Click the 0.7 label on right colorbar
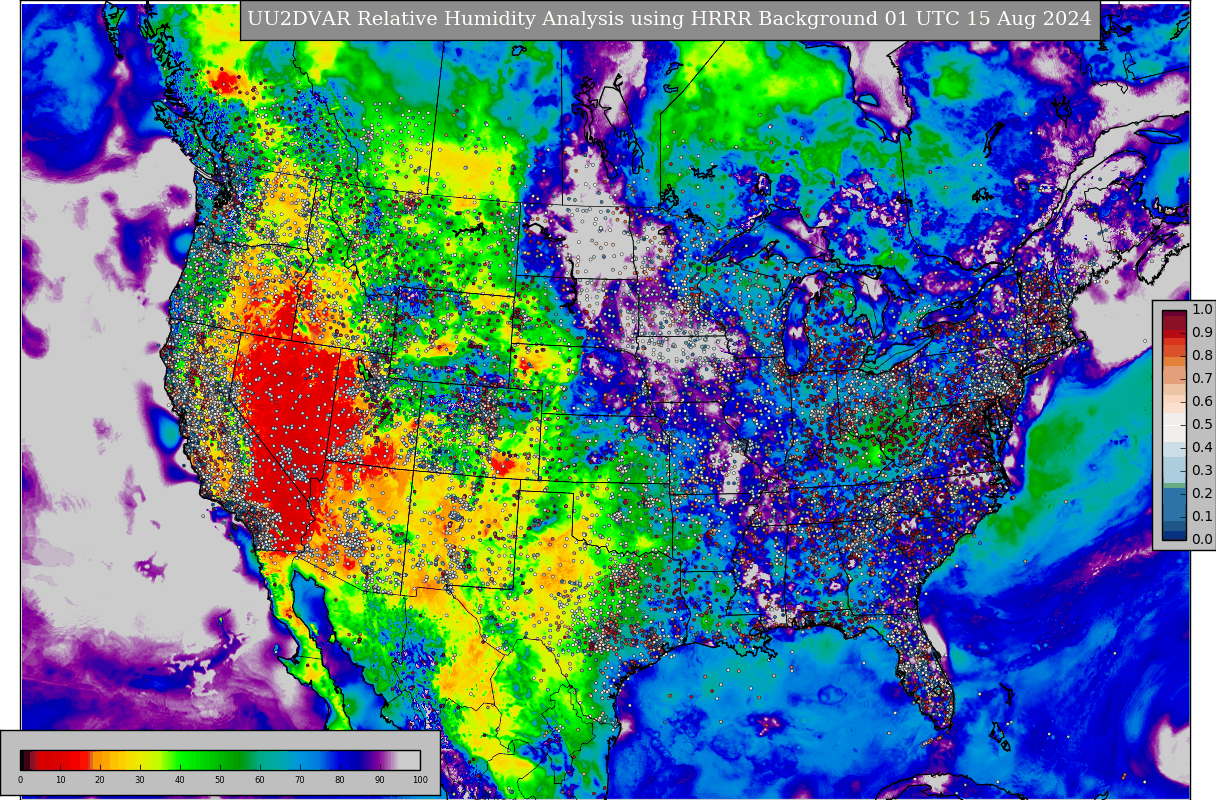 tap(1202, 378)
